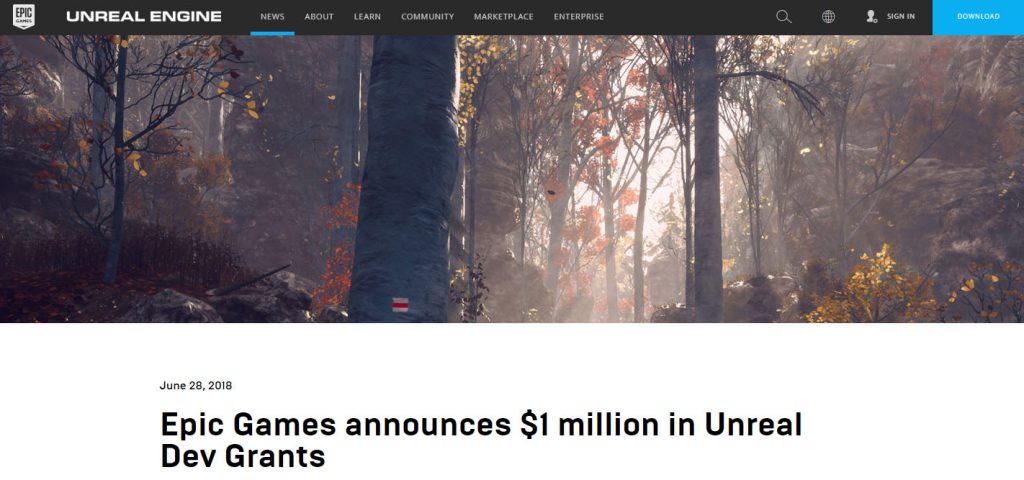Open the search magnifier icon

pyautogui.click(x=784, y=17)
